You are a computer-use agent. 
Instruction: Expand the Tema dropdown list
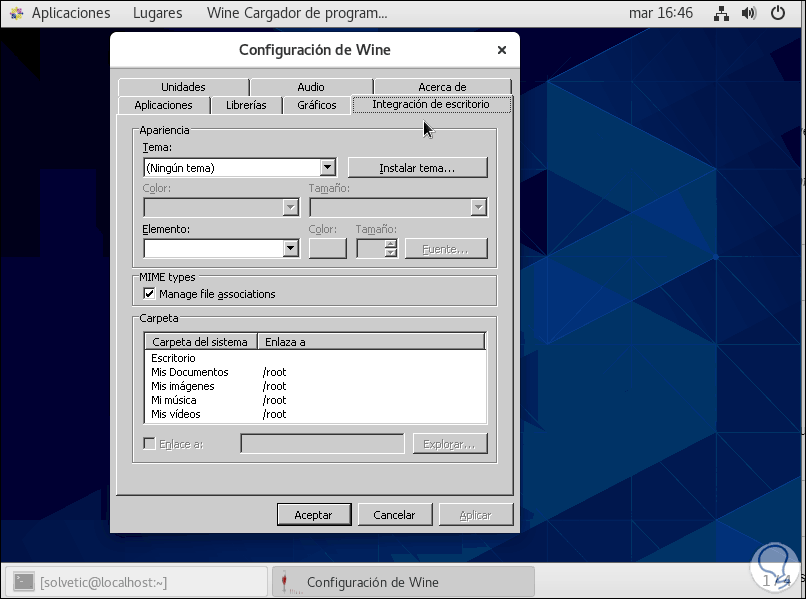[327, 168]
